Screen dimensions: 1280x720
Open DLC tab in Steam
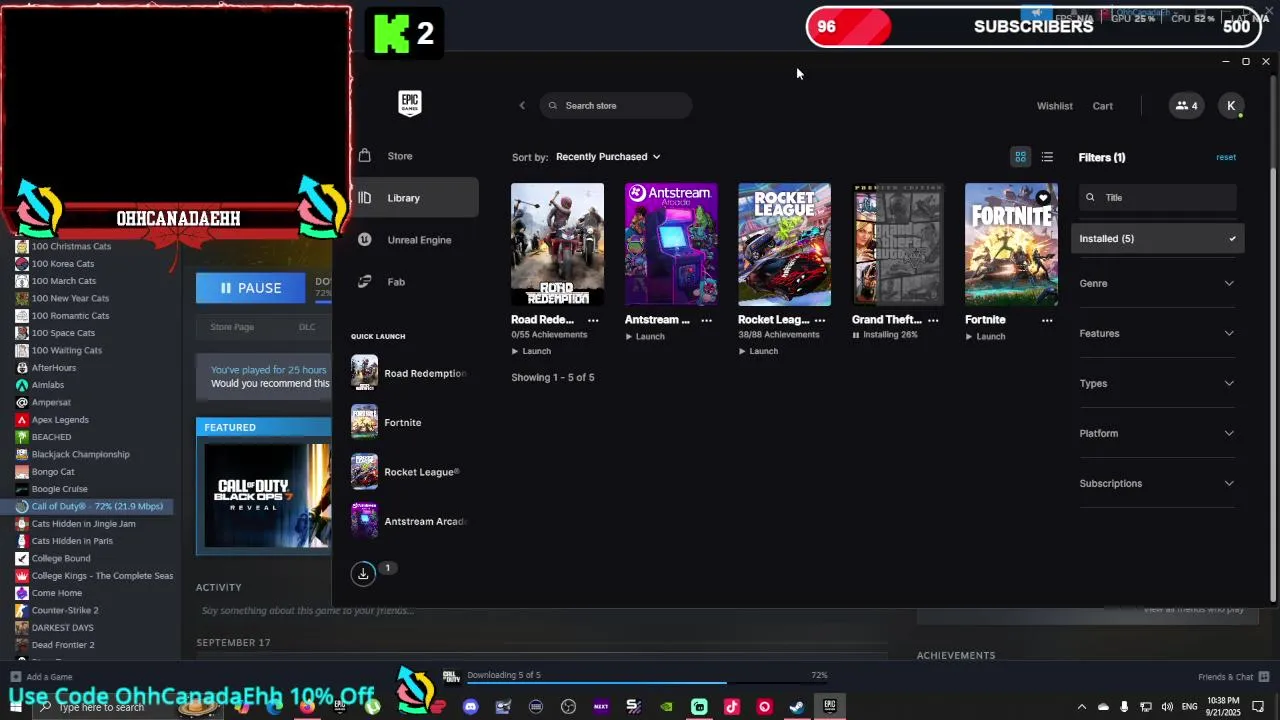tap(307, 327)
